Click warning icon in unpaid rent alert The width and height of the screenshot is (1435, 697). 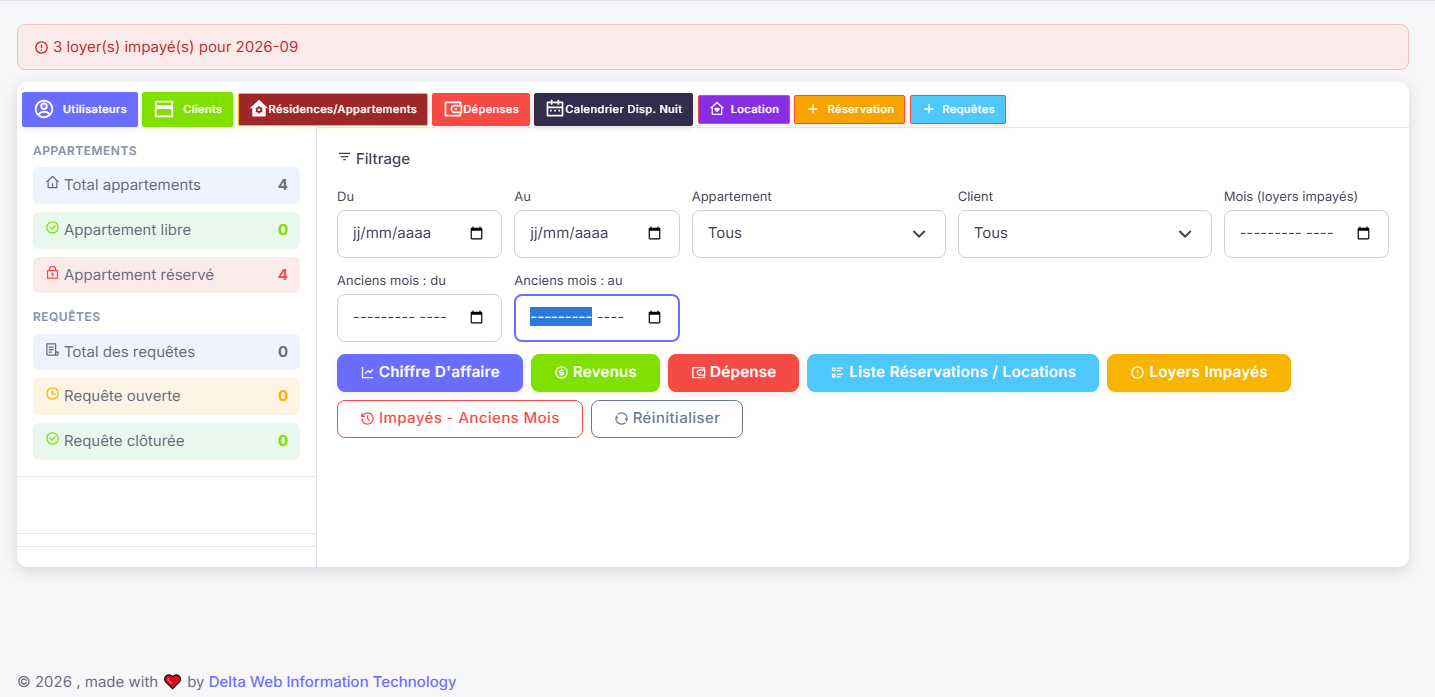41,47
